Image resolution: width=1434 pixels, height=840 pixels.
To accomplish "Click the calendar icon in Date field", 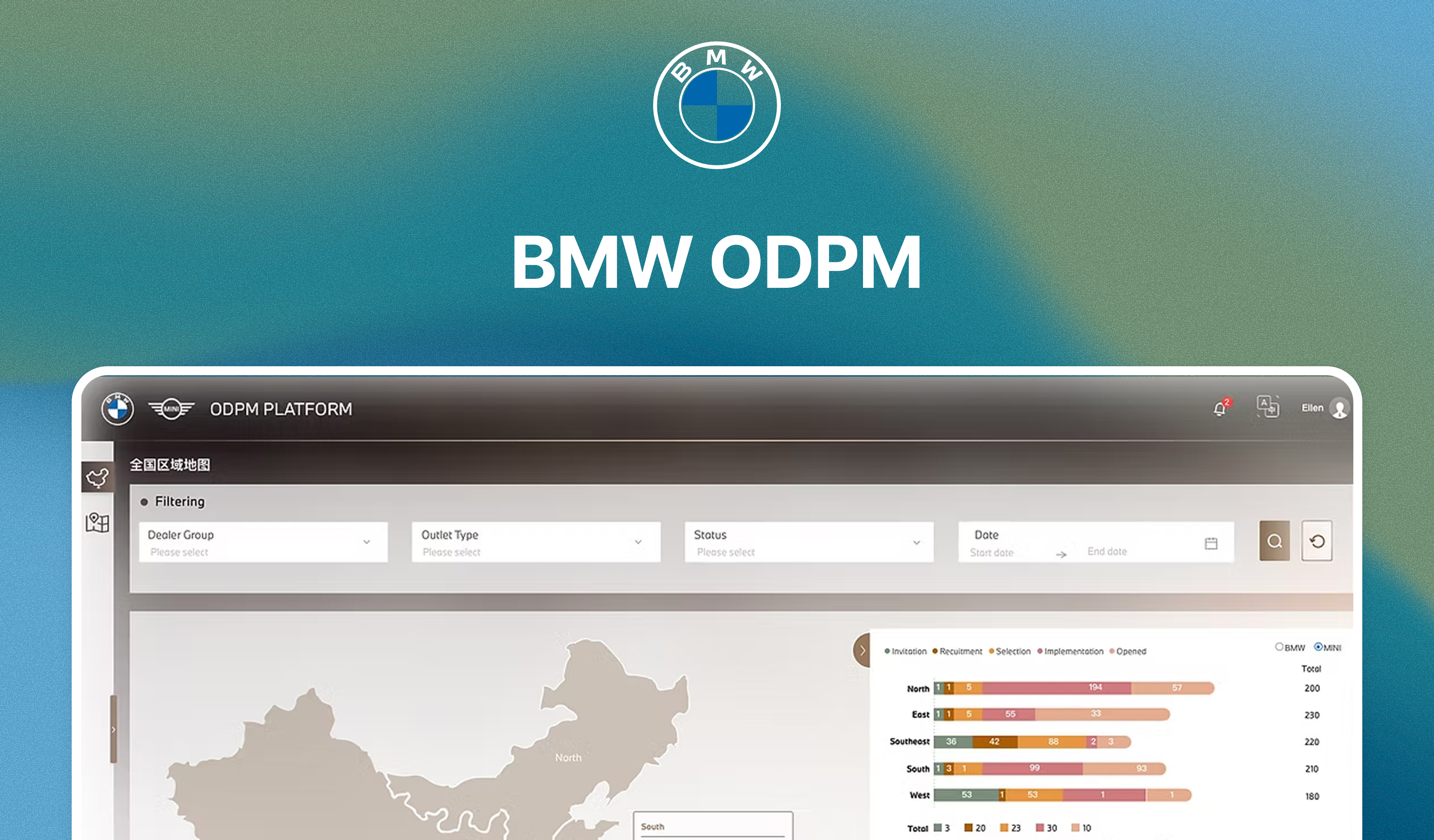I will point(1211,543).
